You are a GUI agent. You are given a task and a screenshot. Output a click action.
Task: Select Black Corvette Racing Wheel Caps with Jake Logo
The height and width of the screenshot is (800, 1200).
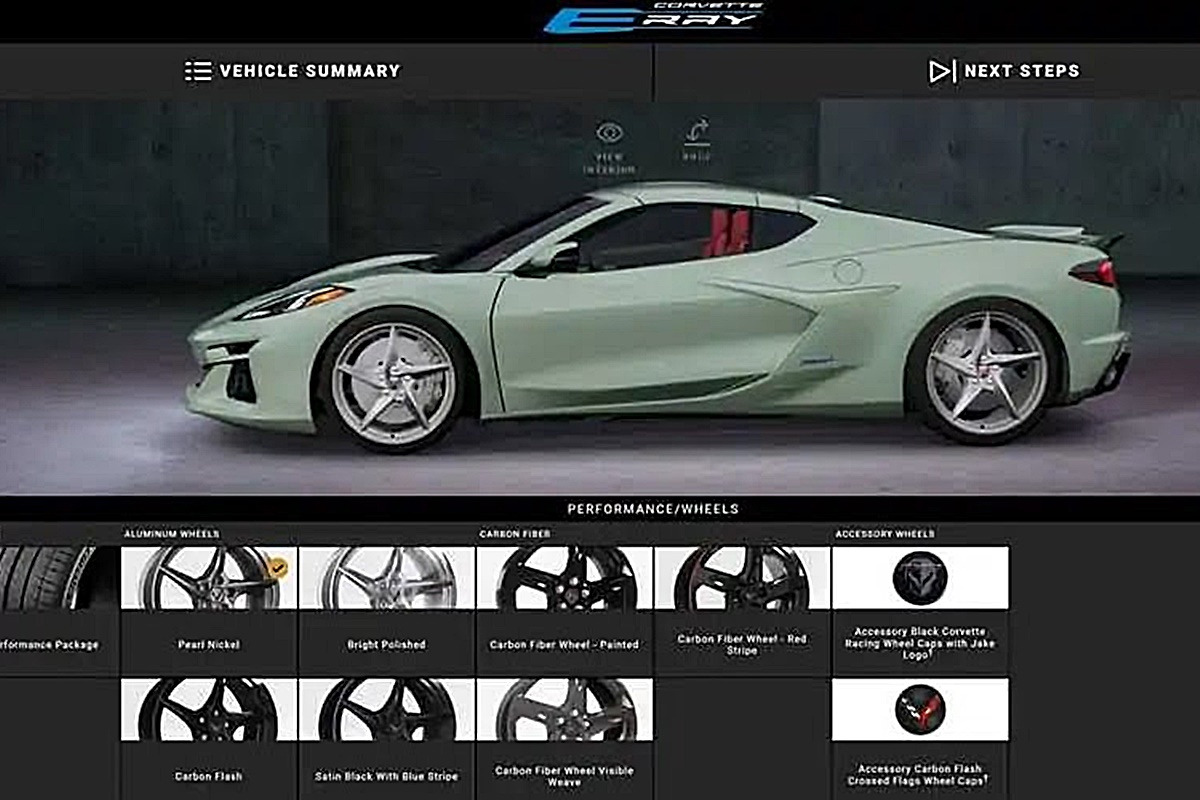920,610
